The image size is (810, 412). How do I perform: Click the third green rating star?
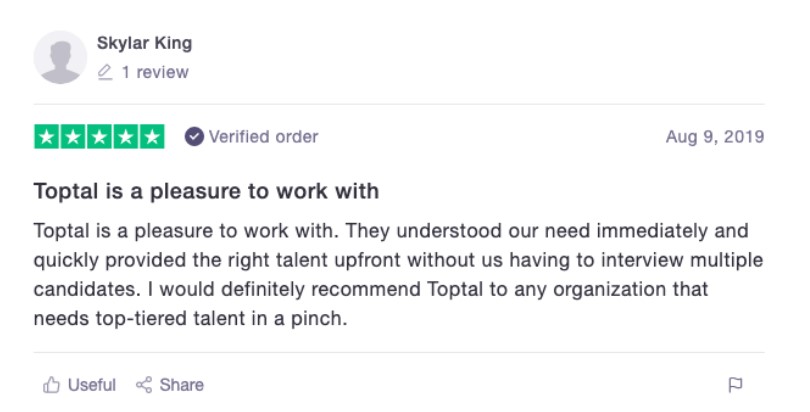(99, 137)
